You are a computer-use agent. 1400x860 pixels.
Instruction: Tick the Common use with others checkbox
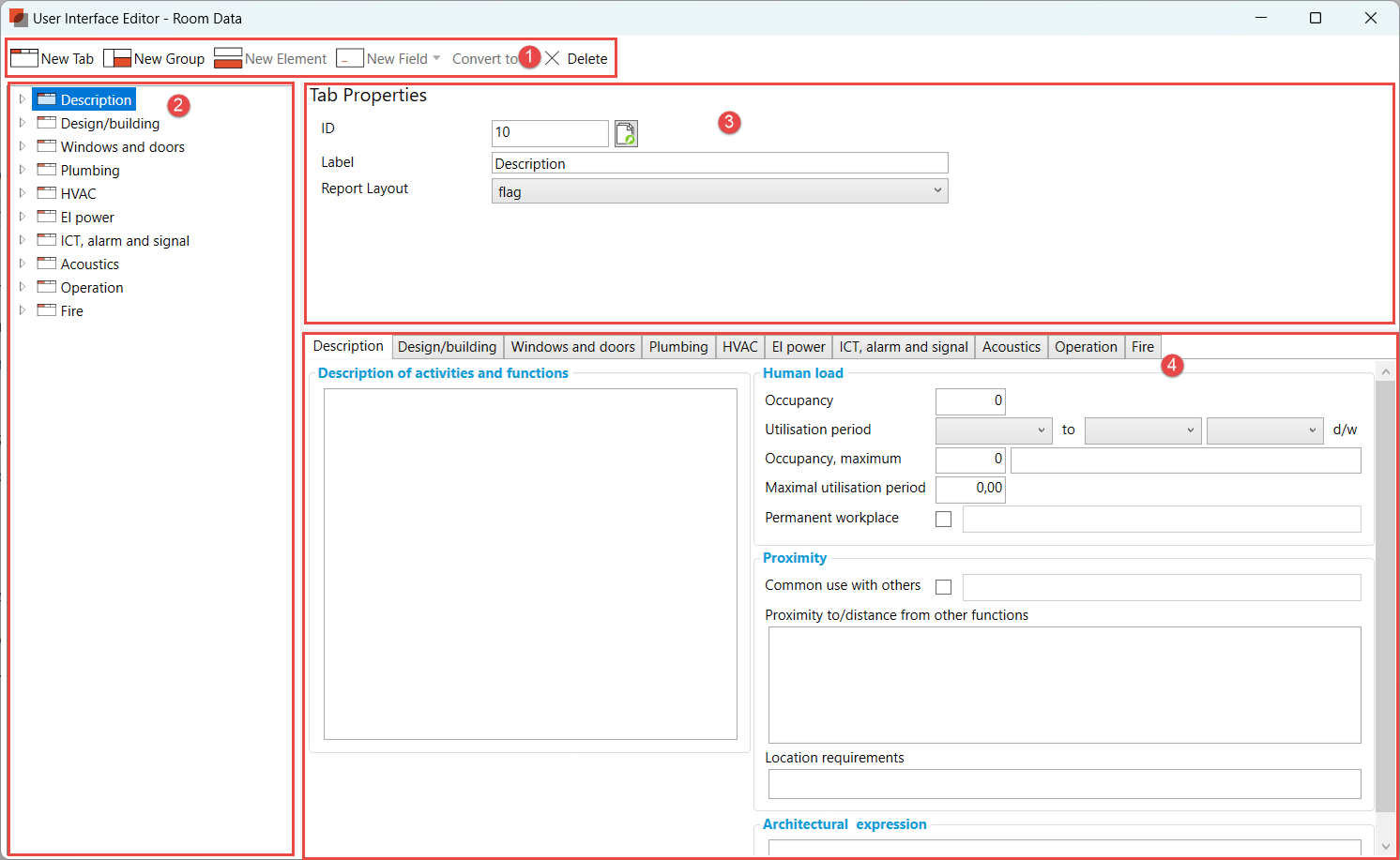(x=944, y=586)
